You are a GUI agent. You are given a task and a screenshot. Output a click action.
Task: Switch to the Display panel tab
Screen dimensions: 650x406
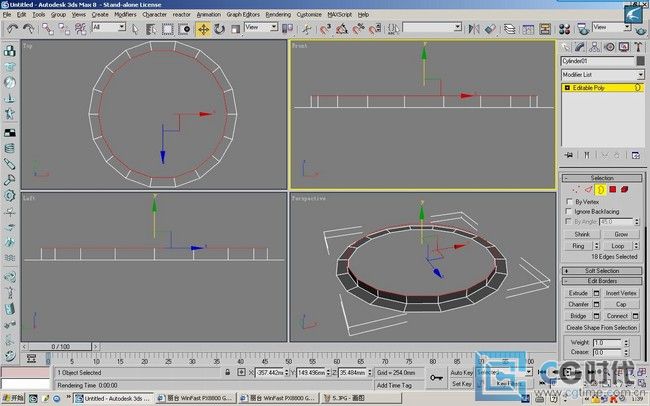coord(624,47)
